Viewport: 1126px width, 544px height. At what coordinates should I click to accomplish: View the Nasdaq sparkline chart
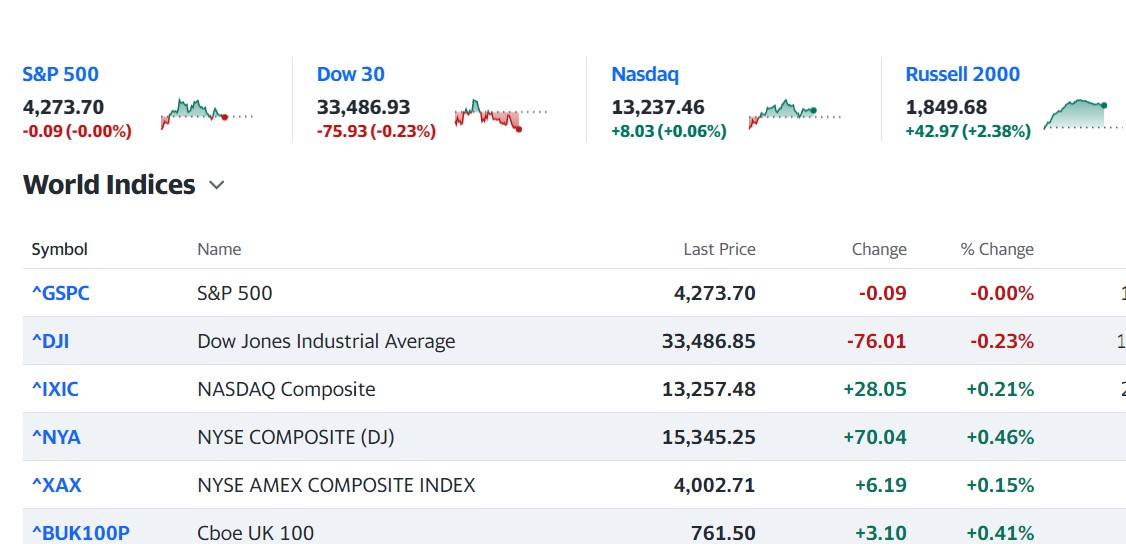794,113
